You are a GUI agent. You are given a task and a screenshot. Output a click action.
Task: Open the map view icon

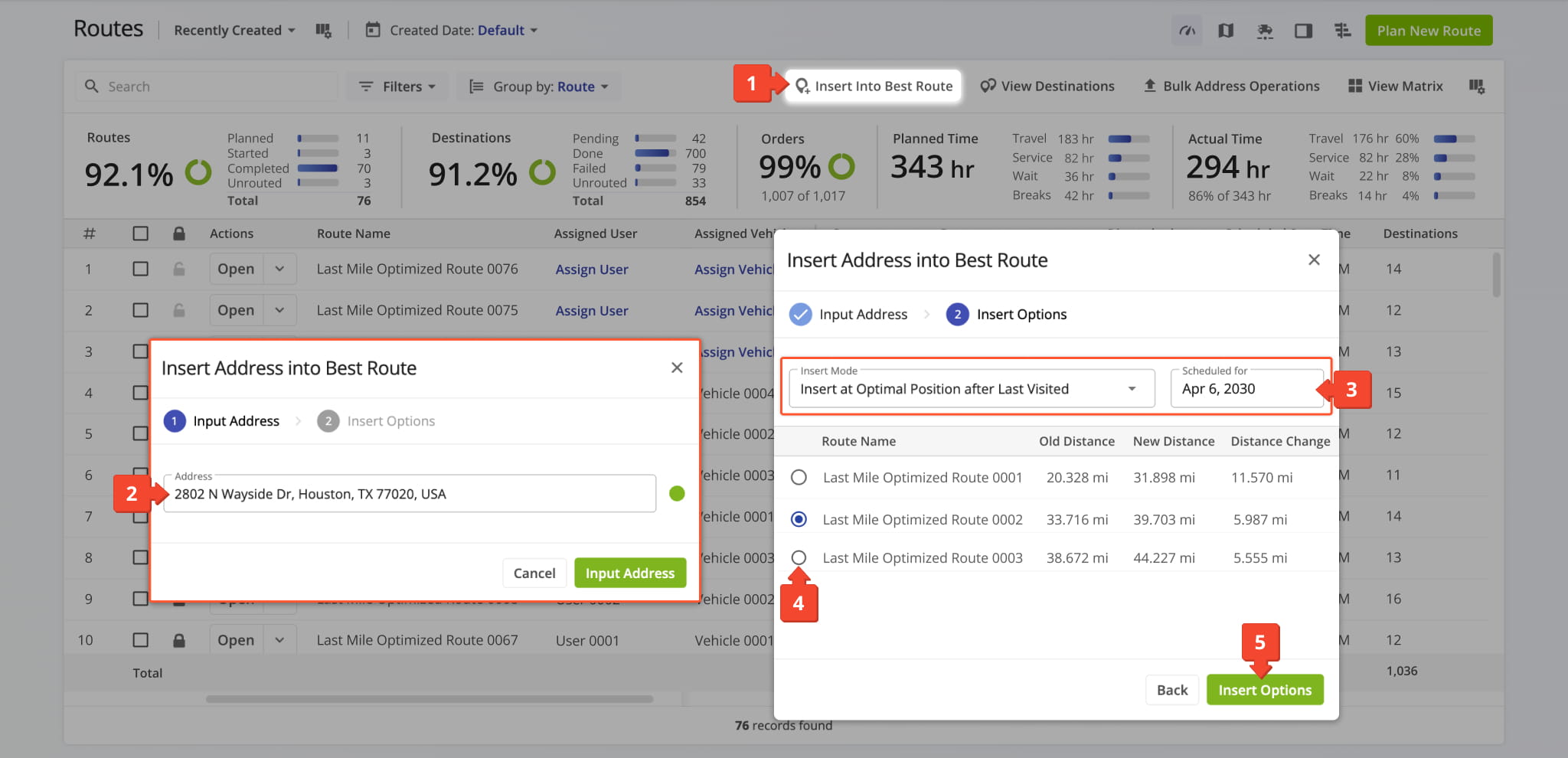(1226, 31)
